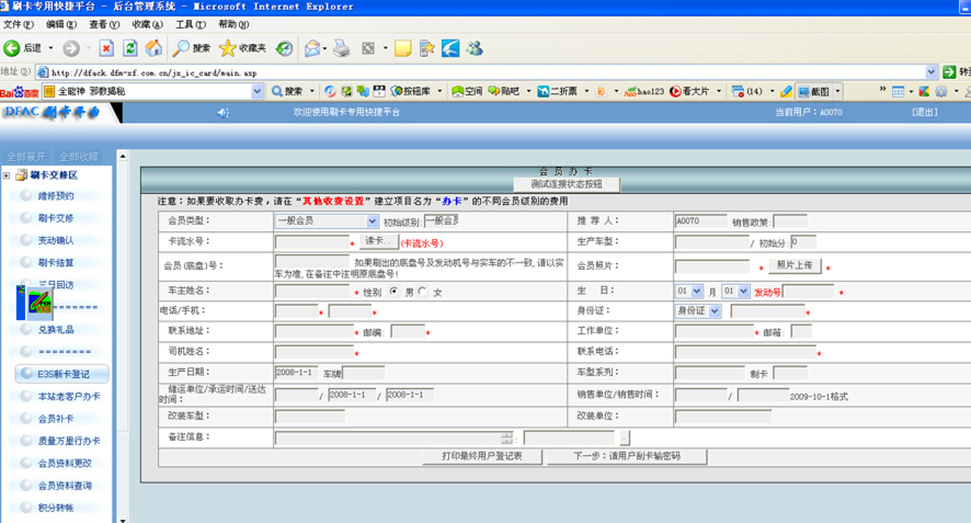Click 读卡 read card button
Image resolution: width=971 pixels, height=523 pixels.
coord(378,241)
